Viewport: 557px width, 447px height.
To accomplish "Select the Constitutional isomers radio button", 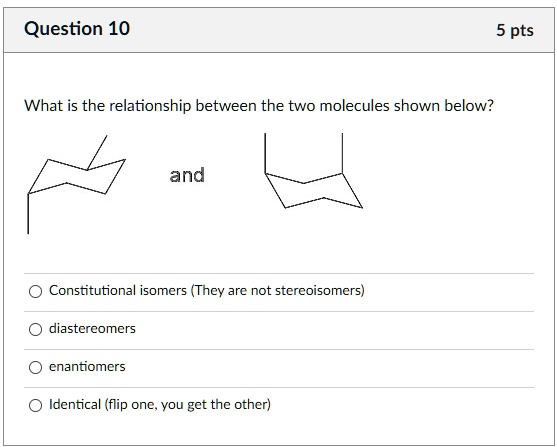I will point(35,291).
